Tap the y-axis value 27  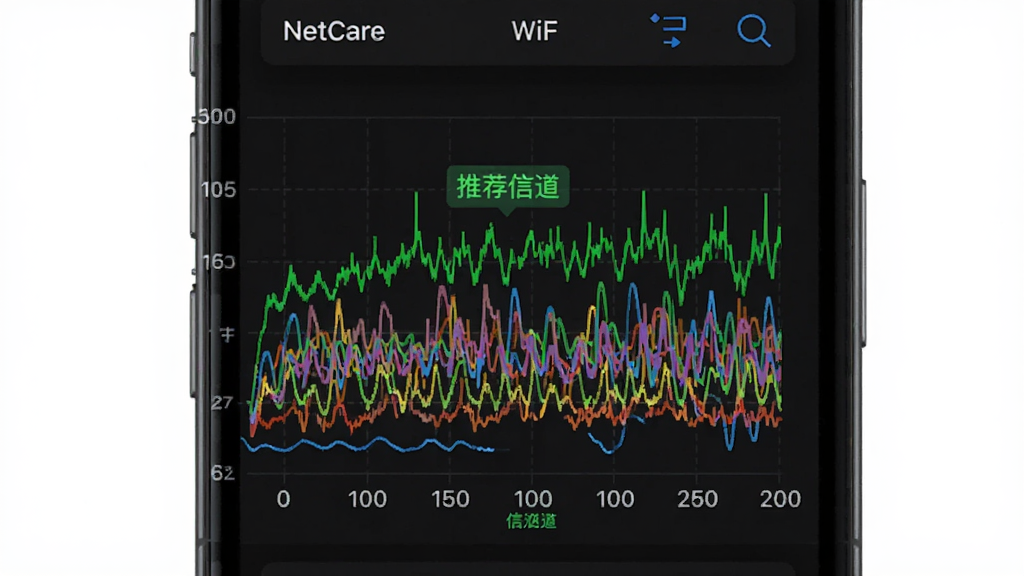pyautogui.click(x=222, y=403)
